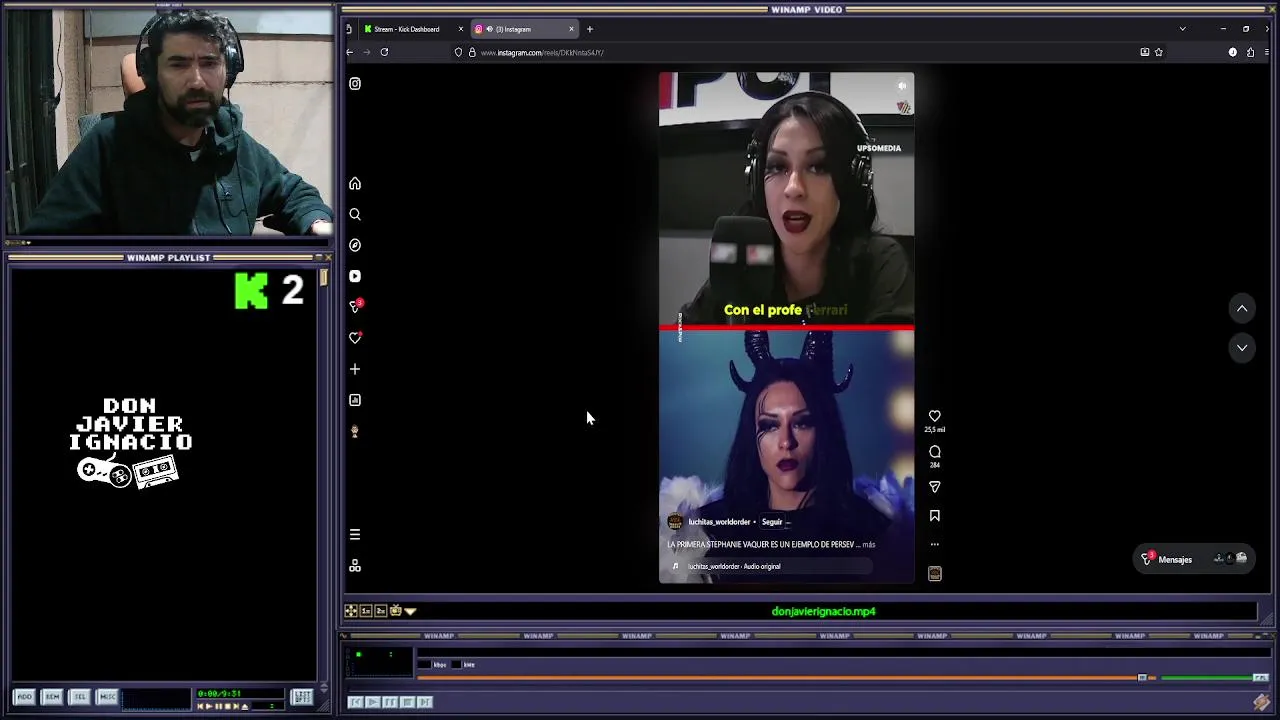Screen dimensions: 1280x720
Task: Click the audio thumbnail beside the reel
Action: (935, 574)
